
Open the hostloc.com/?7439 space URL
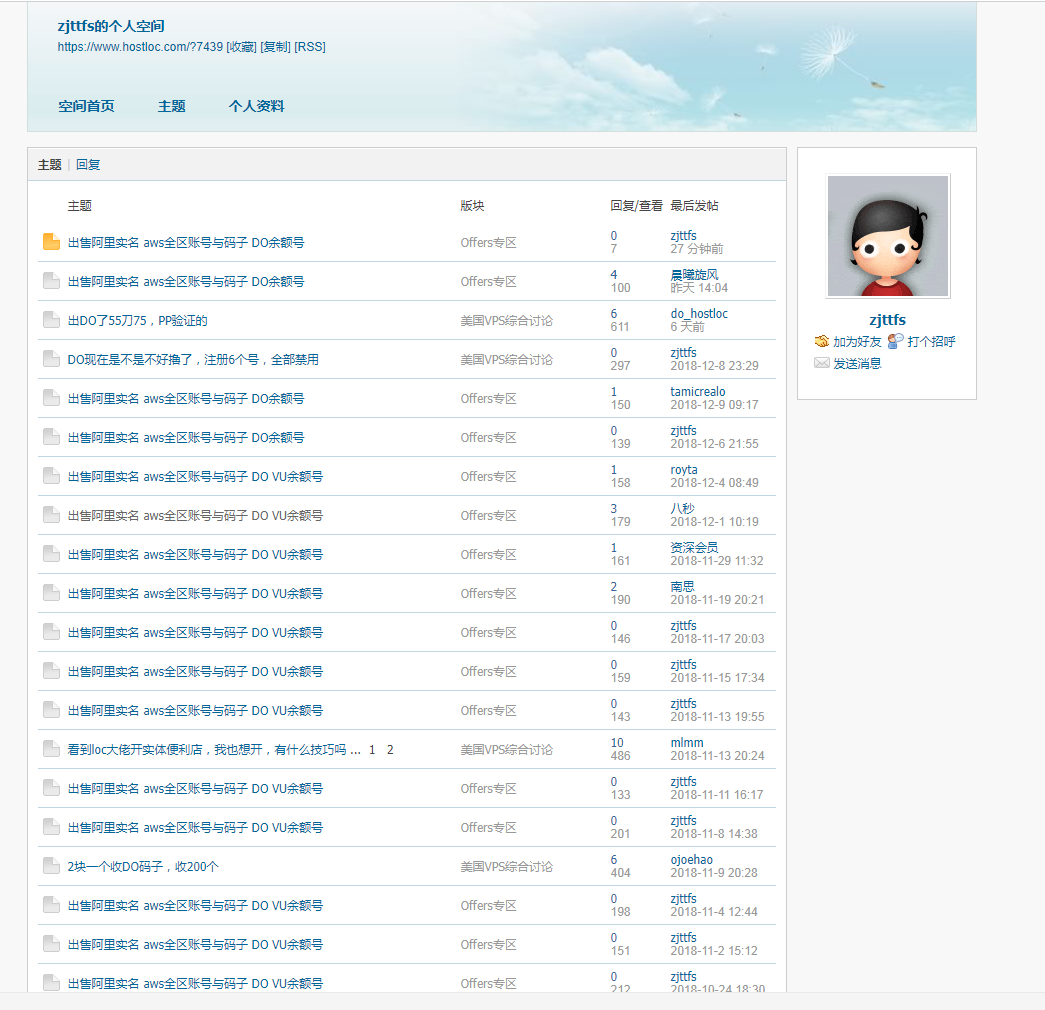[x=140, y=47]
